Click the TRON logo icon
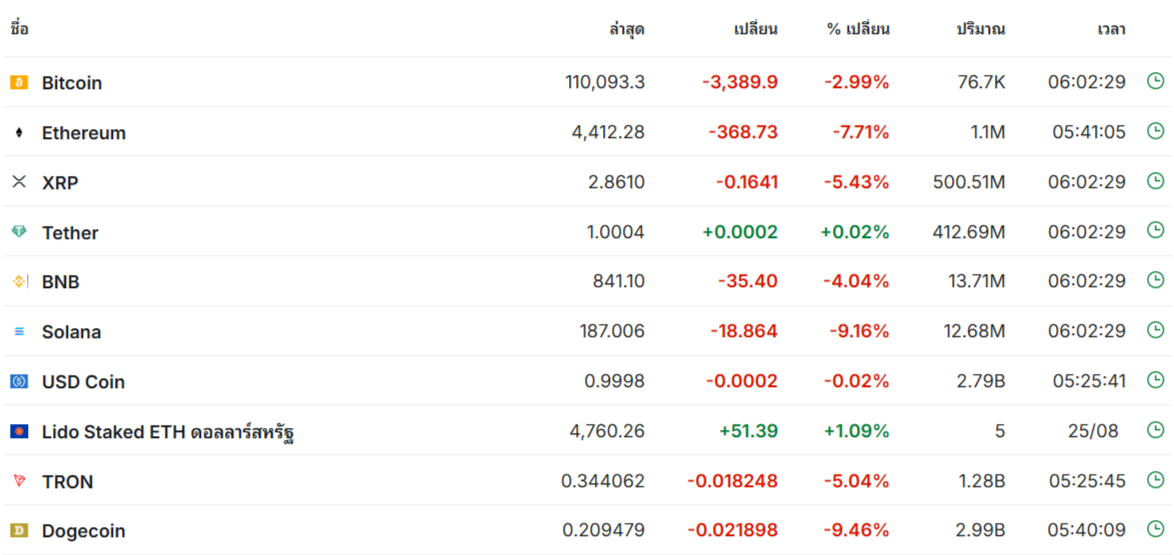 click(x=19, y=481)
